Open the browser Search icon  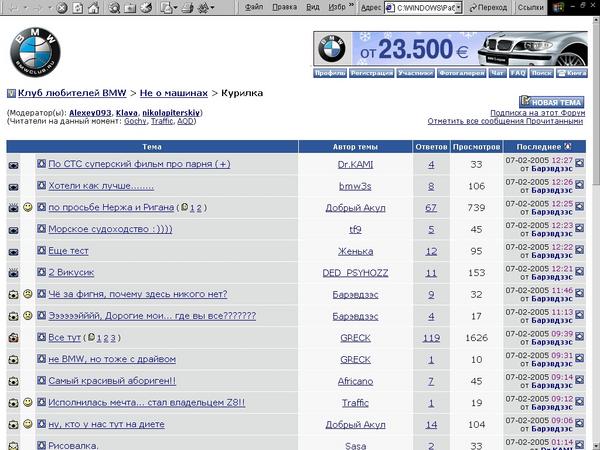tap(114, 8)
